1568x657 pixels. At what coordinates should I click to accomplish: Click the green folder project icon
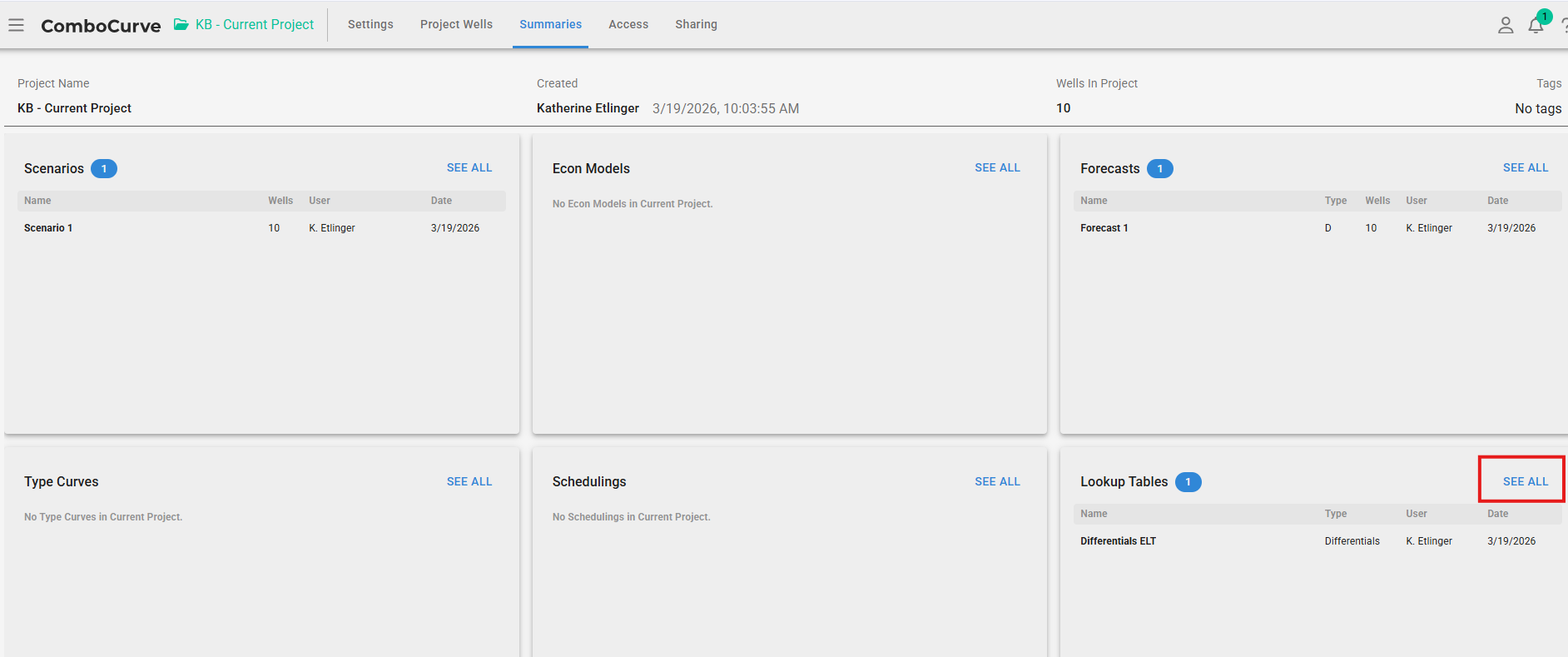point(181,25)
